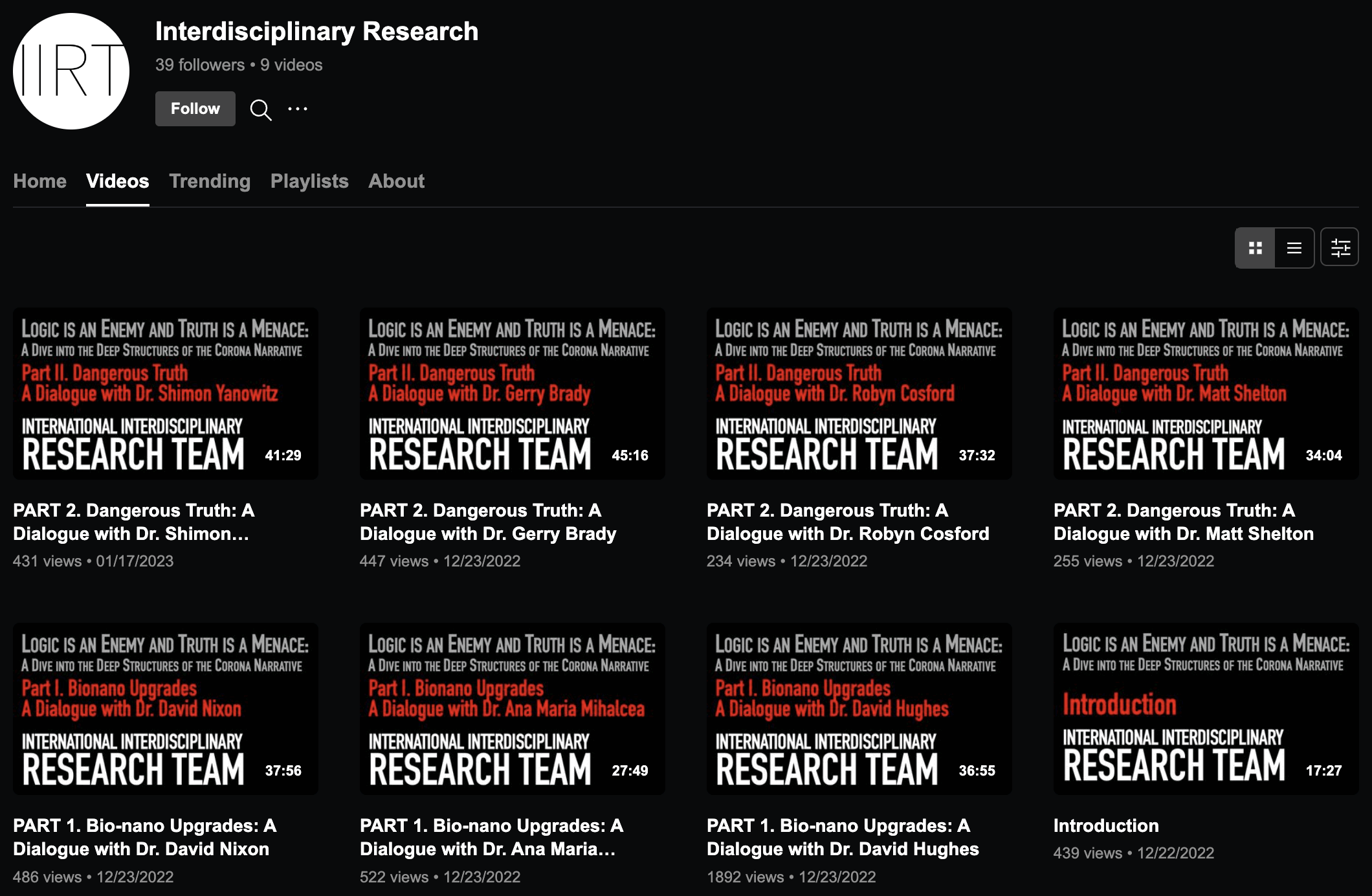
Task: Click the Matt Shelton video title link
Action: 1183,522
